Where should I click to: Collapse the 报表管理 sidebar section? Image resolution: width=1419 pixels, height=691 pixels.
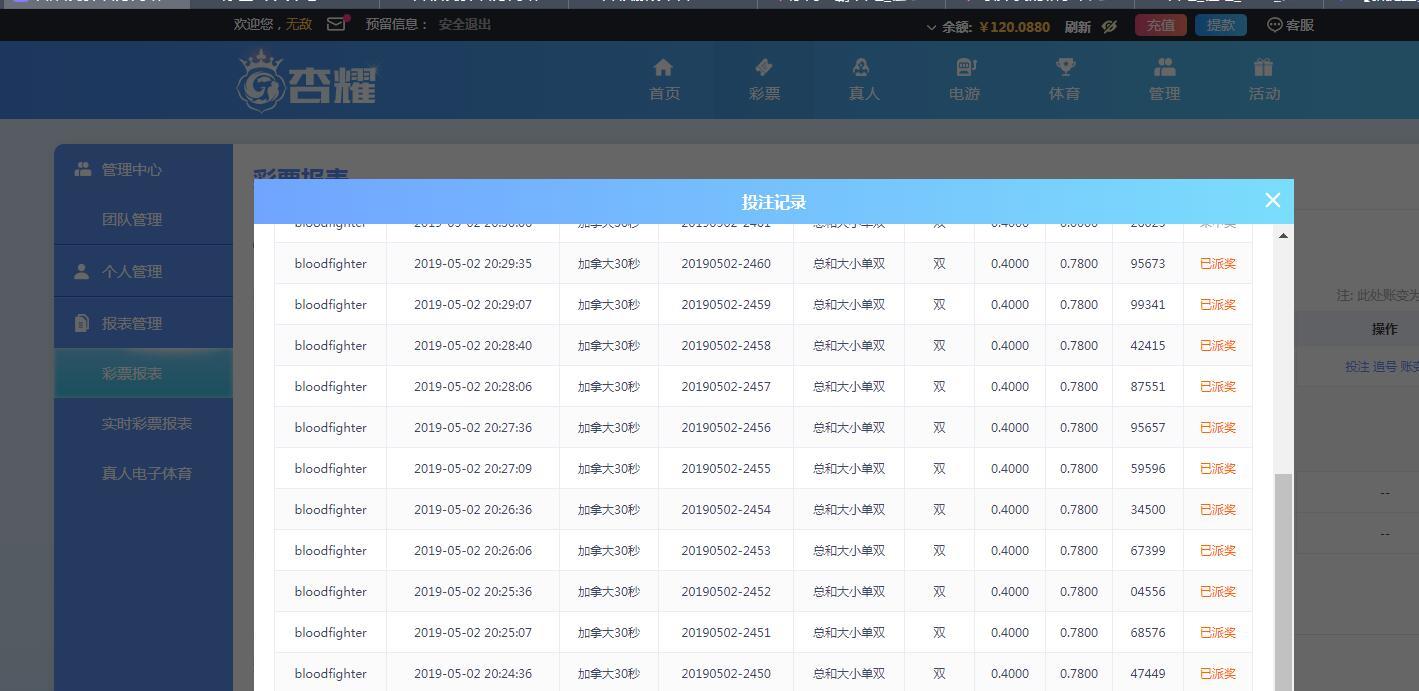click(131, 323)
